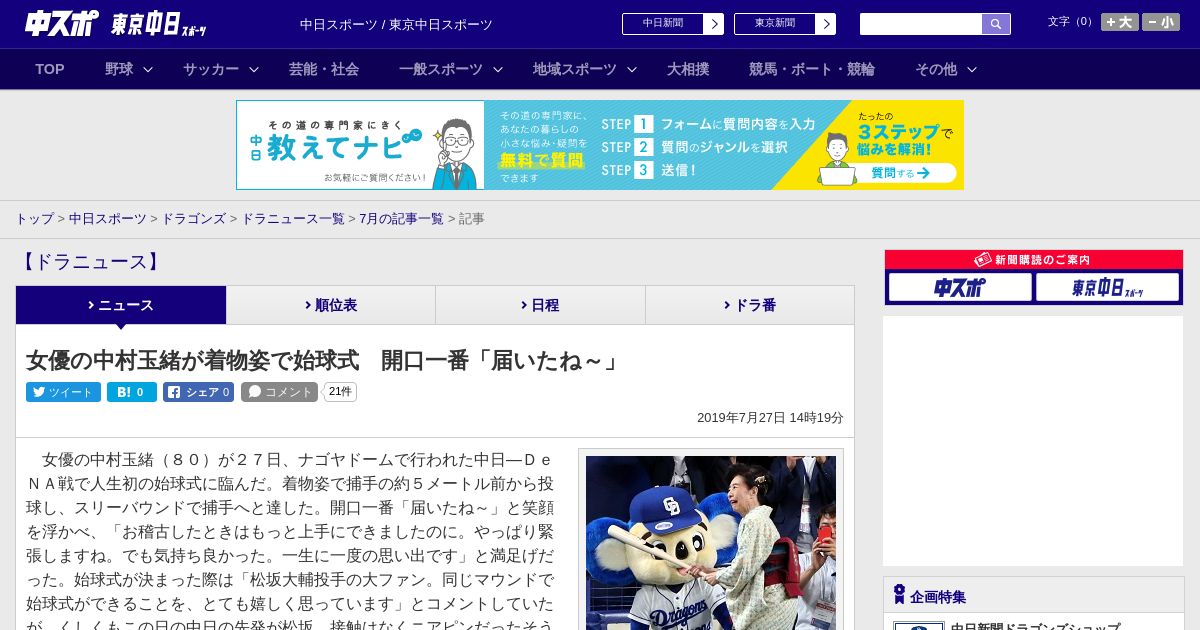Focus the header search input field
The width and height of the screenshot is (1200, 630).
pos(921,24)
